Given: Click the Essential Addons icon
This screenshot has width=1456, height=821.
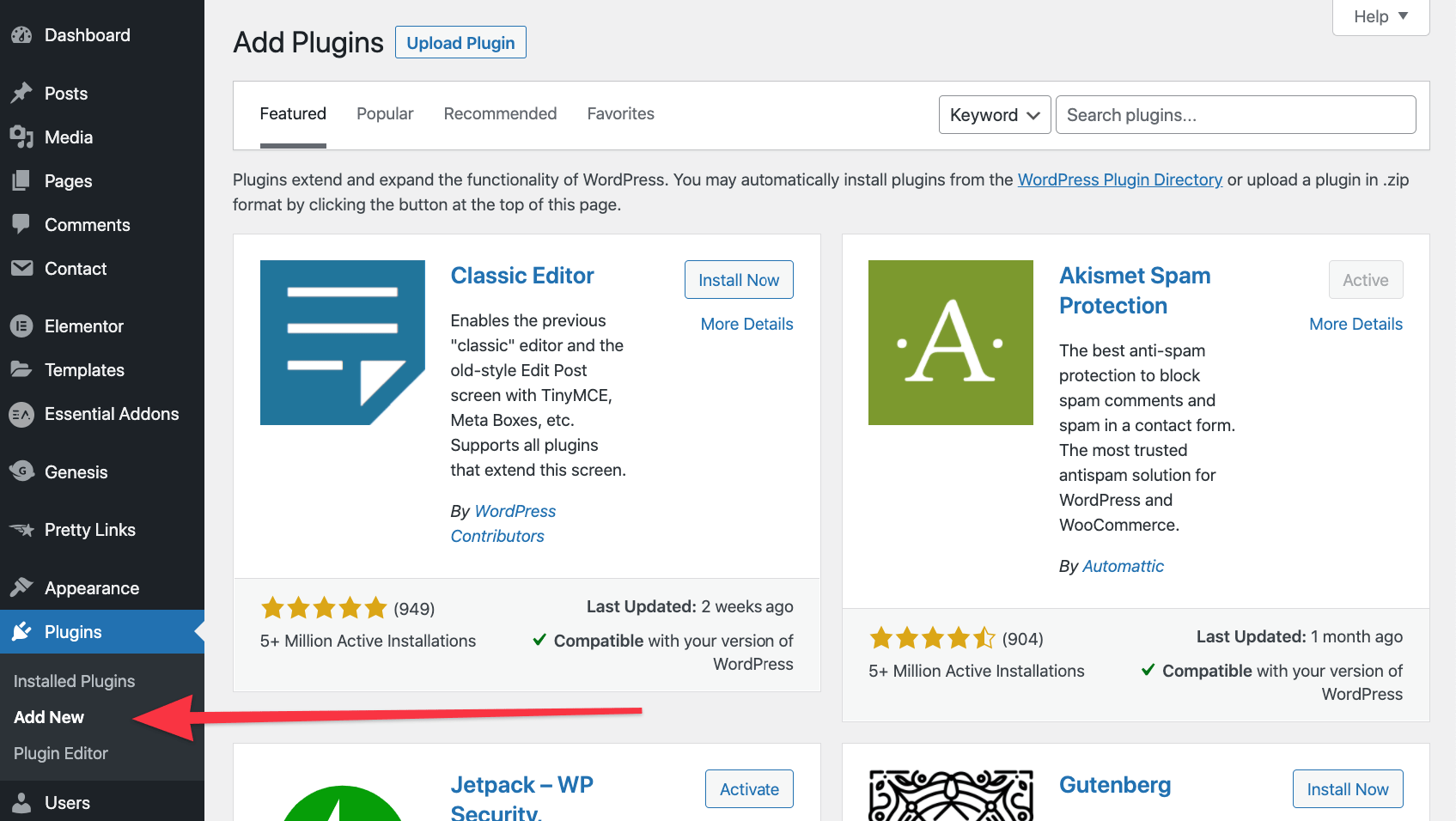Looking at the screenshot, I should pyautogui.click(x=21, y=414).
